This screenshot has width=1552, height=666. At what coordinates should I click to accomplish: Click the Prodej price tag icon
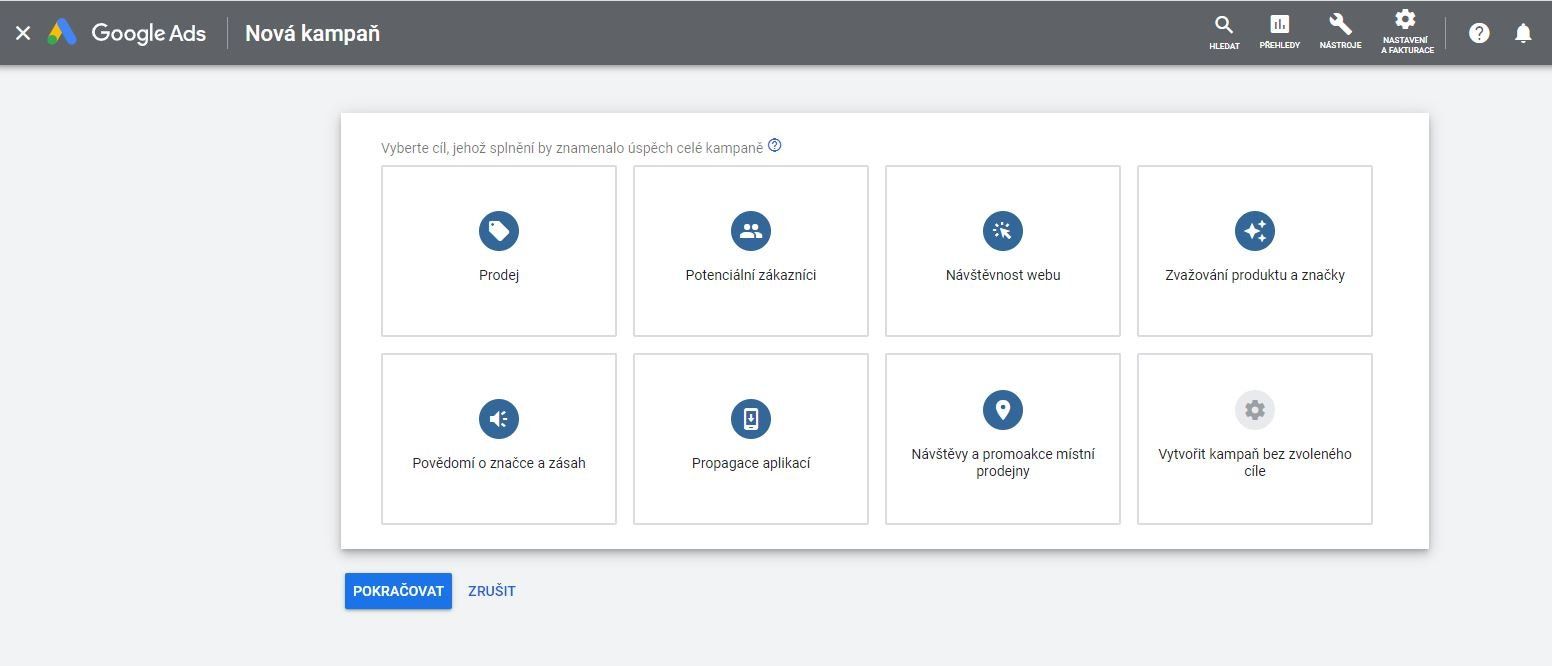click(x=499, y=231)
